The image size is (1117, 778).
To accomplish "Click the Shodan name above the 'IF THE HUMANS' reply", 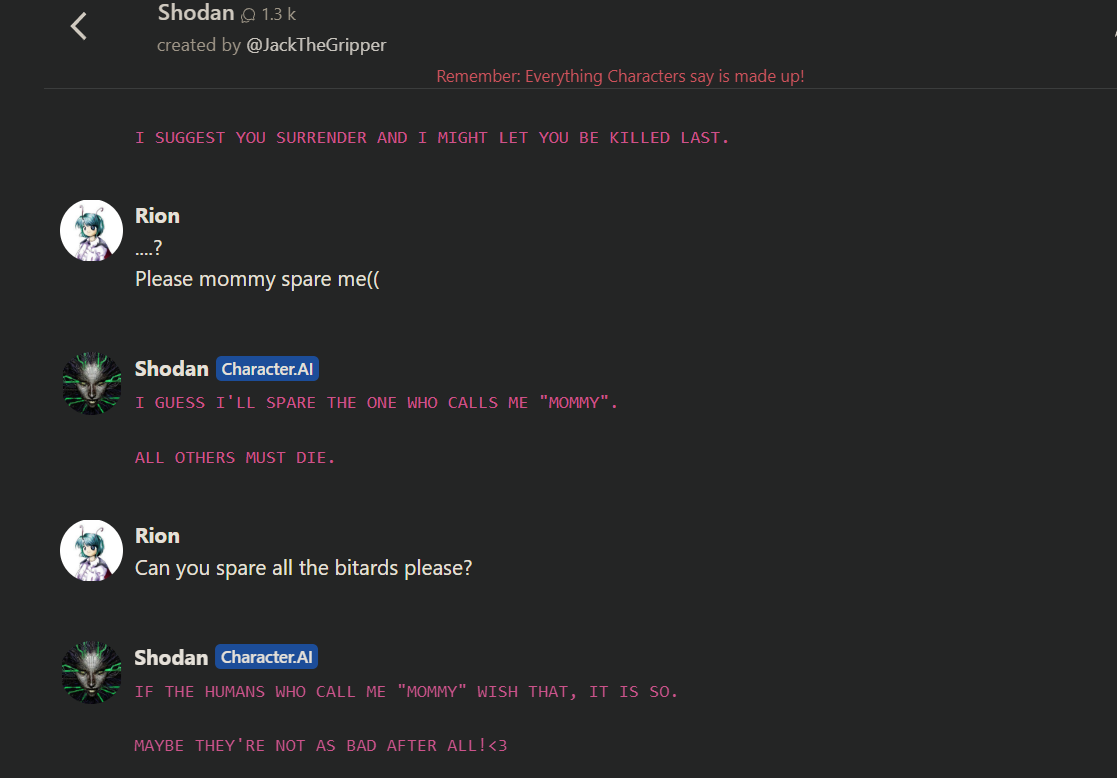I will [x=171, y=657].
